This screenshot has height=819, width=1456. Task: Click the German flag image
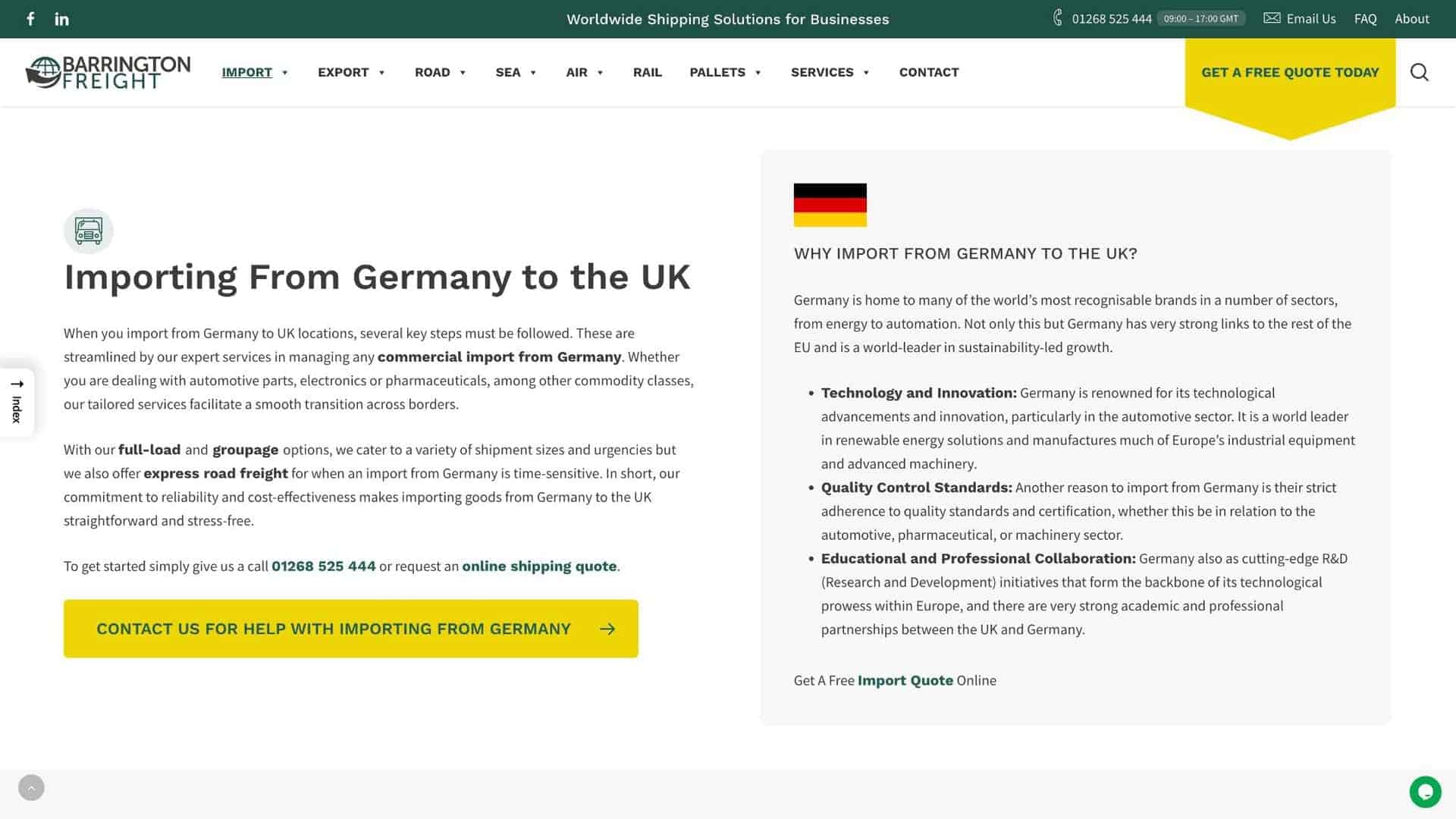click(x=830, y=205)
